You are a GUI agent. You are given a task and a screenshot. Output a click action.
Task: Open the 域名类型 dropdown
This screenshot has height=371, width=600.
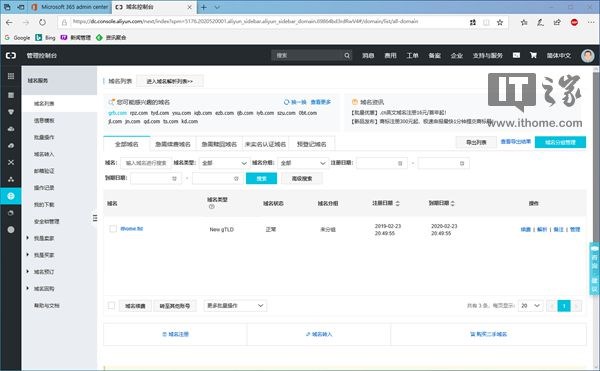click(224, 163)
